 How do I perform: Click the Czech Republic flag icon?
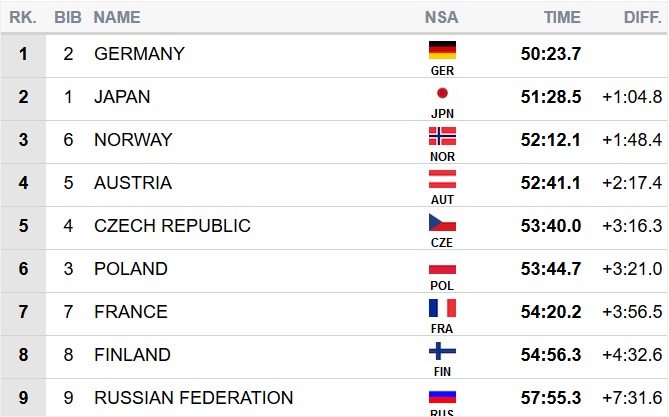442,222
